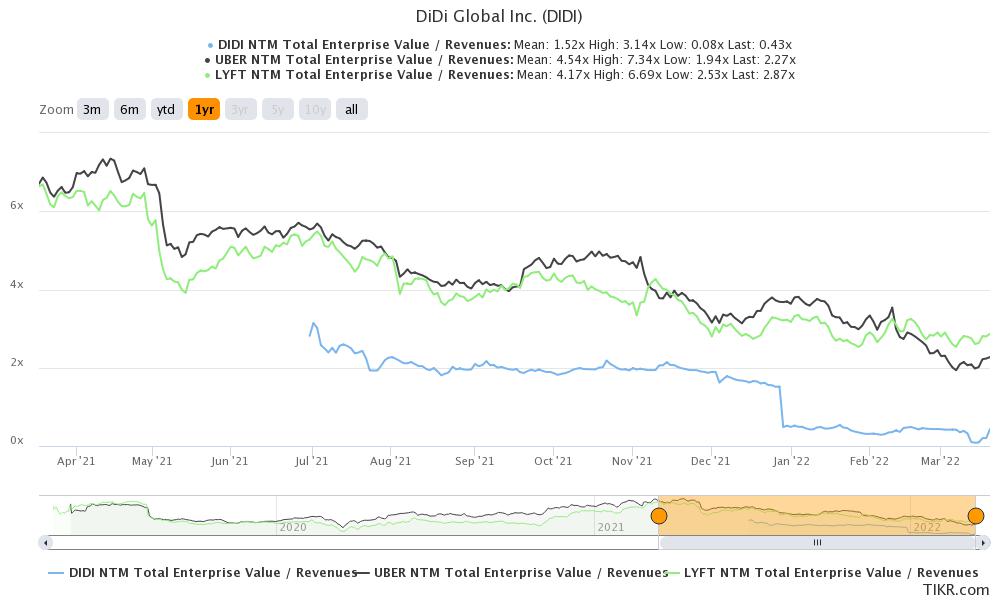
Task: Click the '0x' y-axis label
Action: [17, 441]
